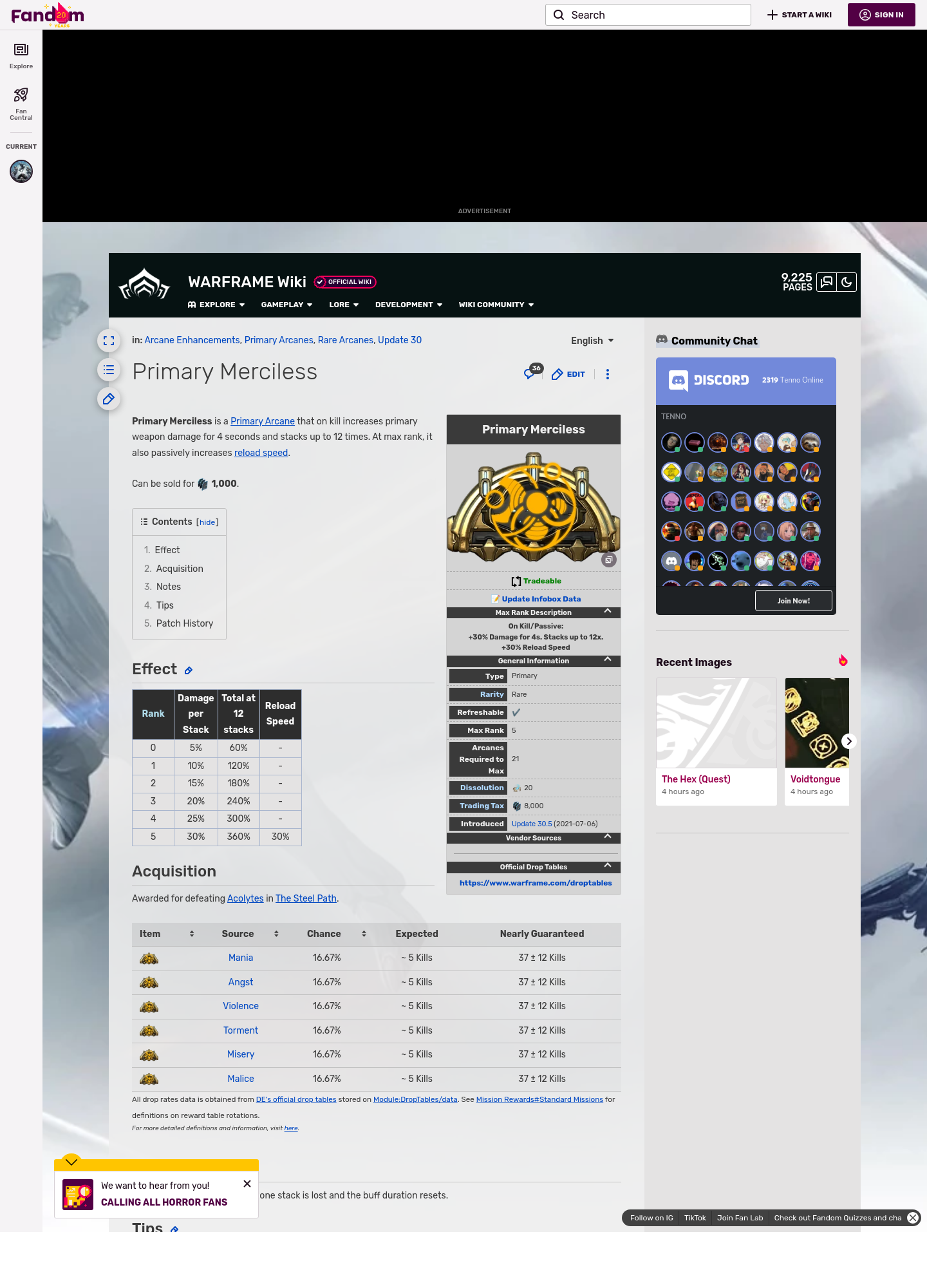
Task: Open the Primary Arcane link
Action: 263,421
